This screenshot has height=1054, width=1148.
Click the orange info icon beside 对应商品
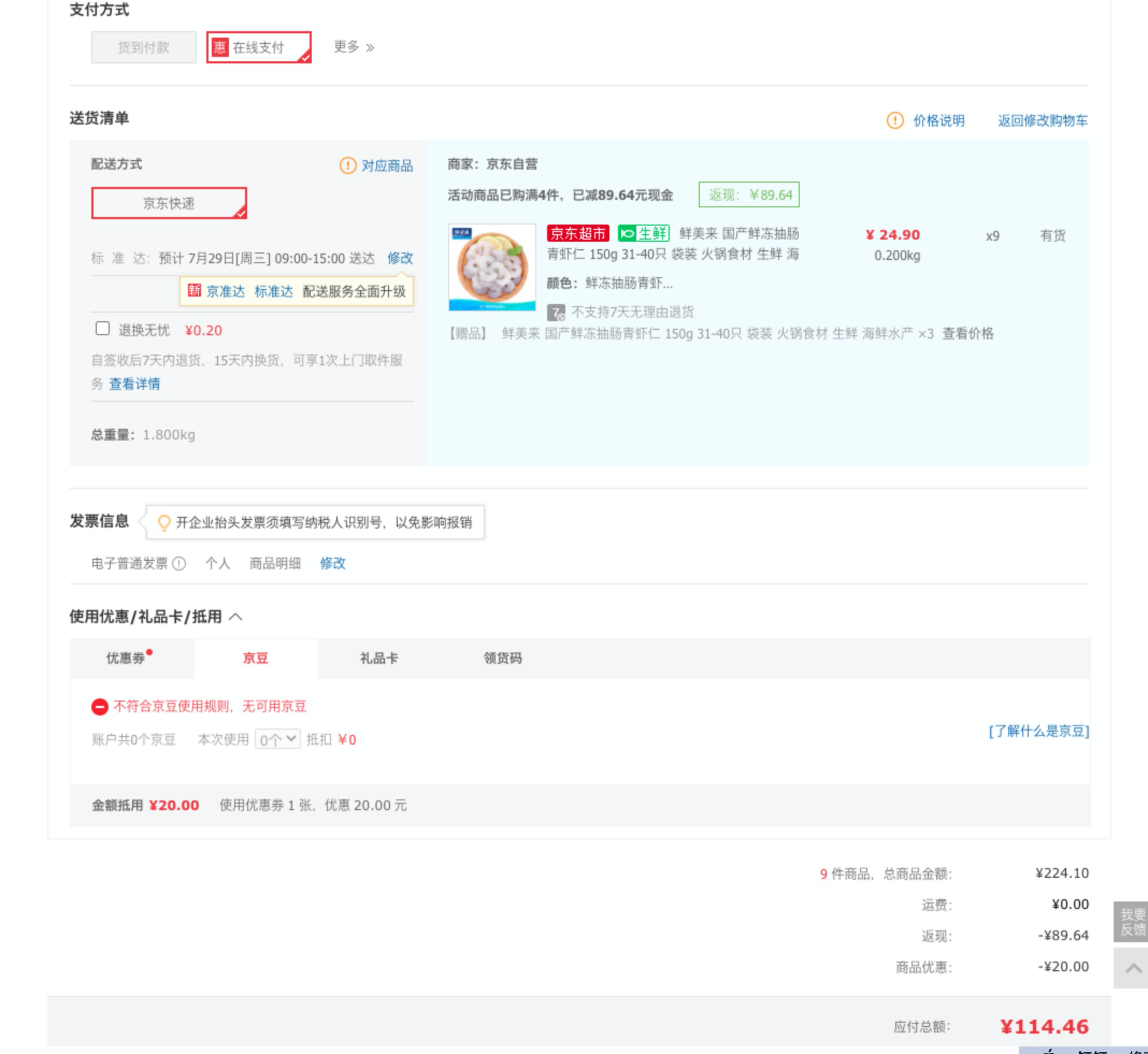pos(348,165)
